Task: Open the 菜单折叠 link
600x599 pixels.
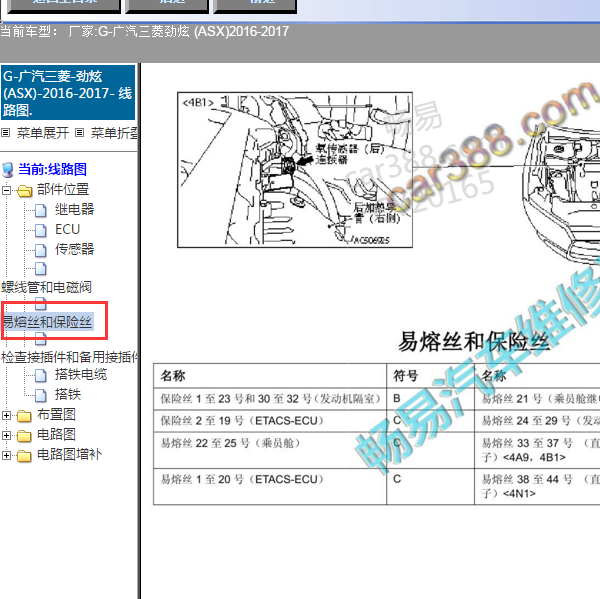Action: (x=114, y=133)
